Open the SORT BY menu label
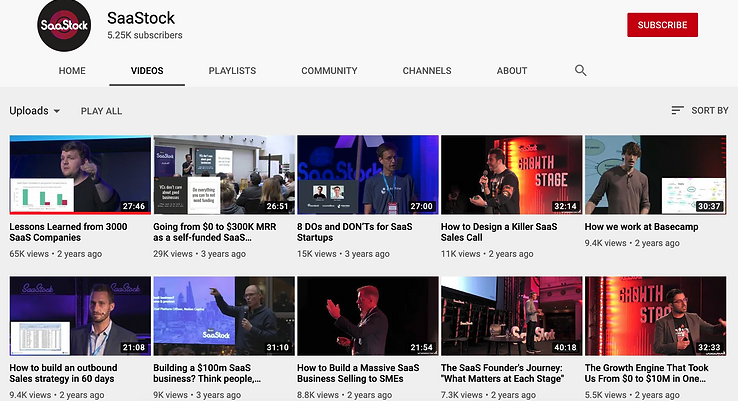Screen dimensions: 738x401 point(710,111)
